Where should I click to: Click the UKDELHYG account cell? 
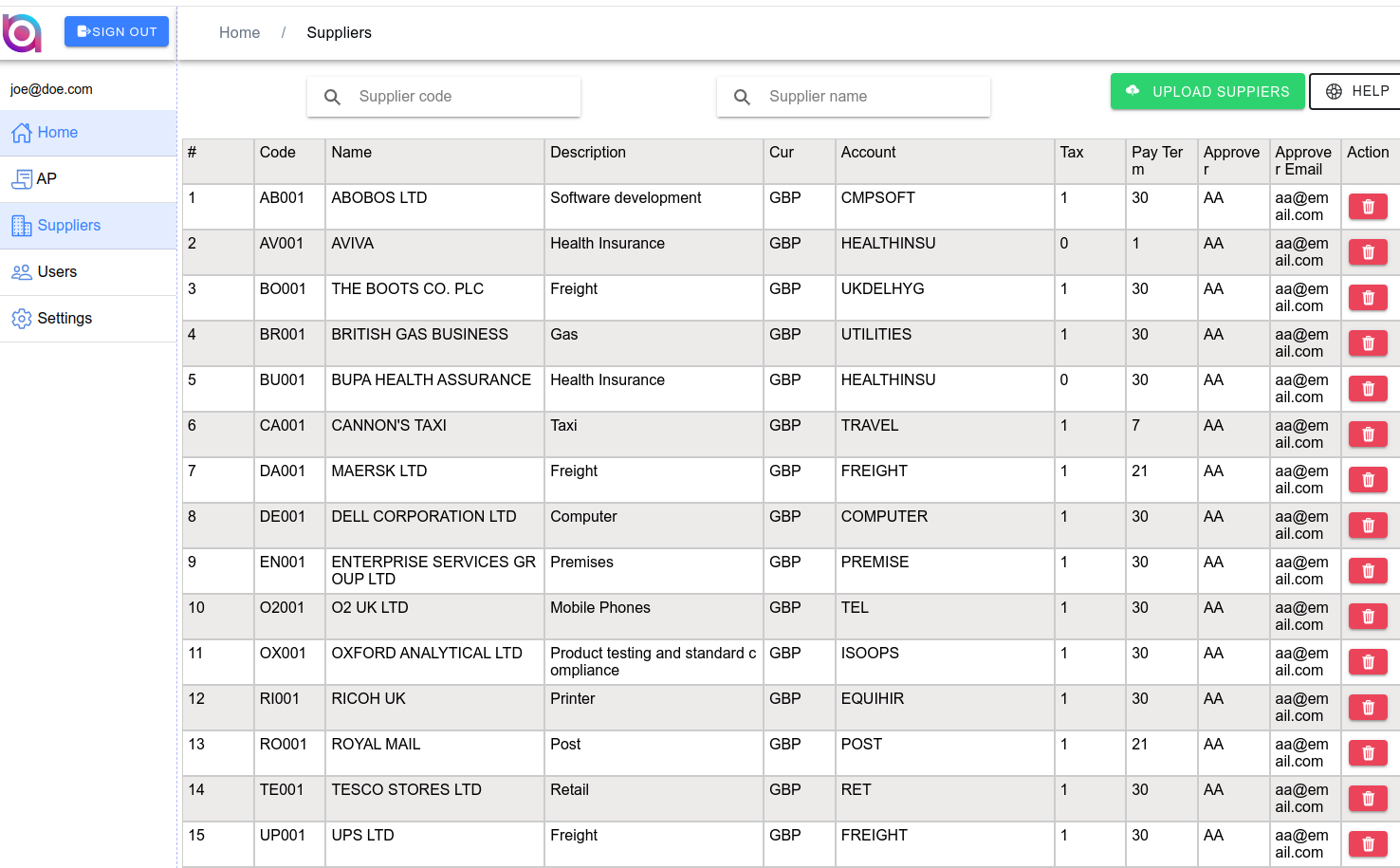[945, 298]
